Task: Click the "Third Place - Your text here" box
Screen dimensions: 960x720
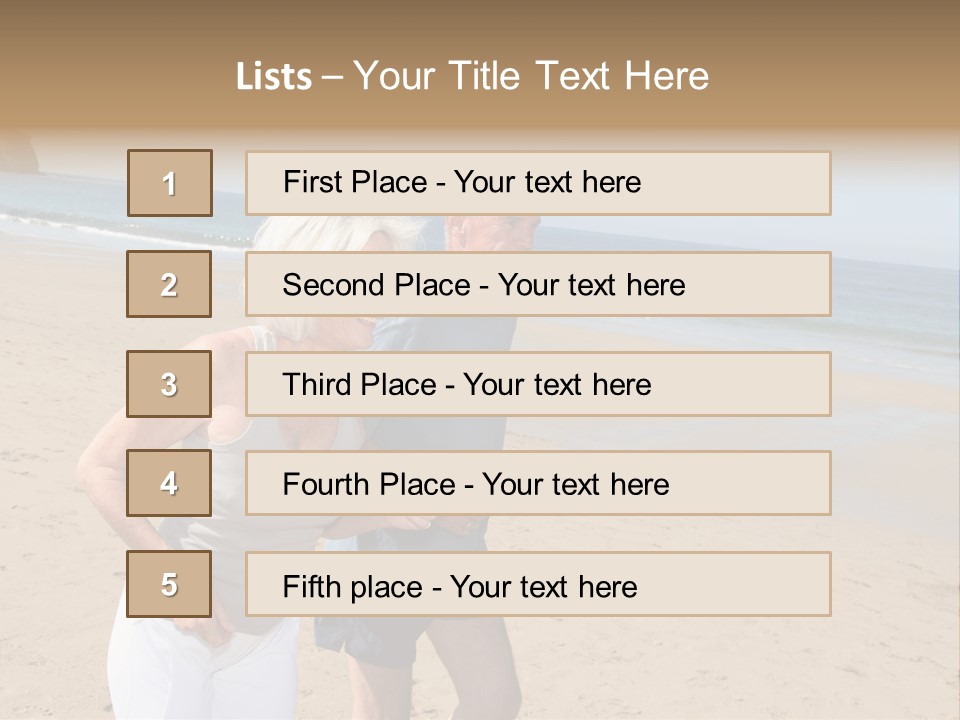Action: click(538, 384)
